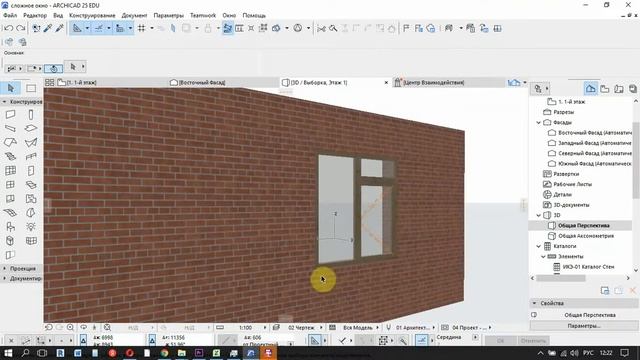Collapse the Каталоги tree node

[538, 246]
